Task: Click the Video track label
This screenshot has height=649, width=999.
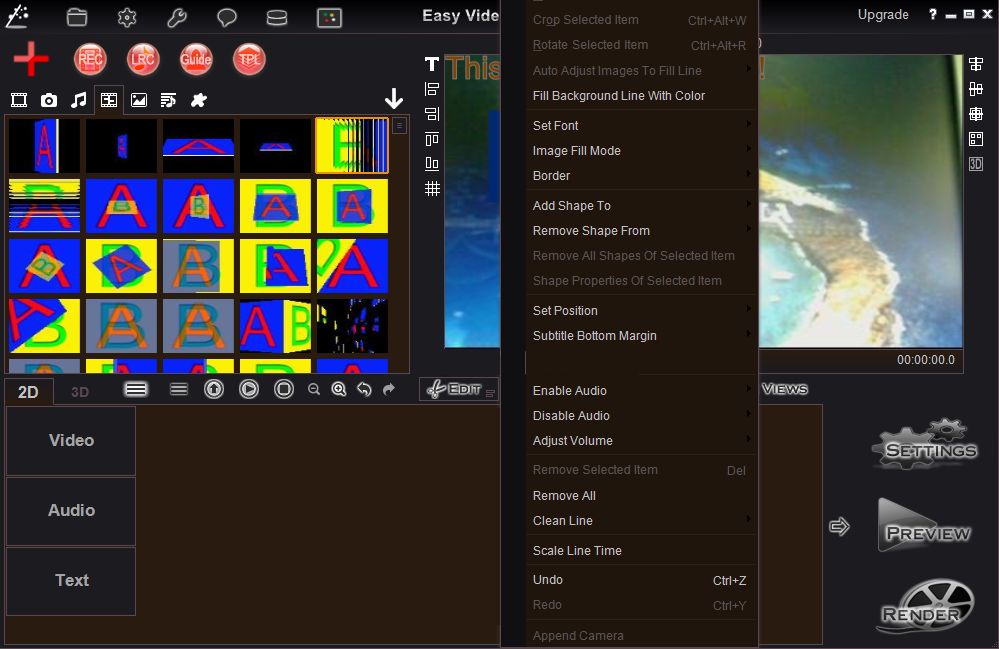Action: click(71, 441)
